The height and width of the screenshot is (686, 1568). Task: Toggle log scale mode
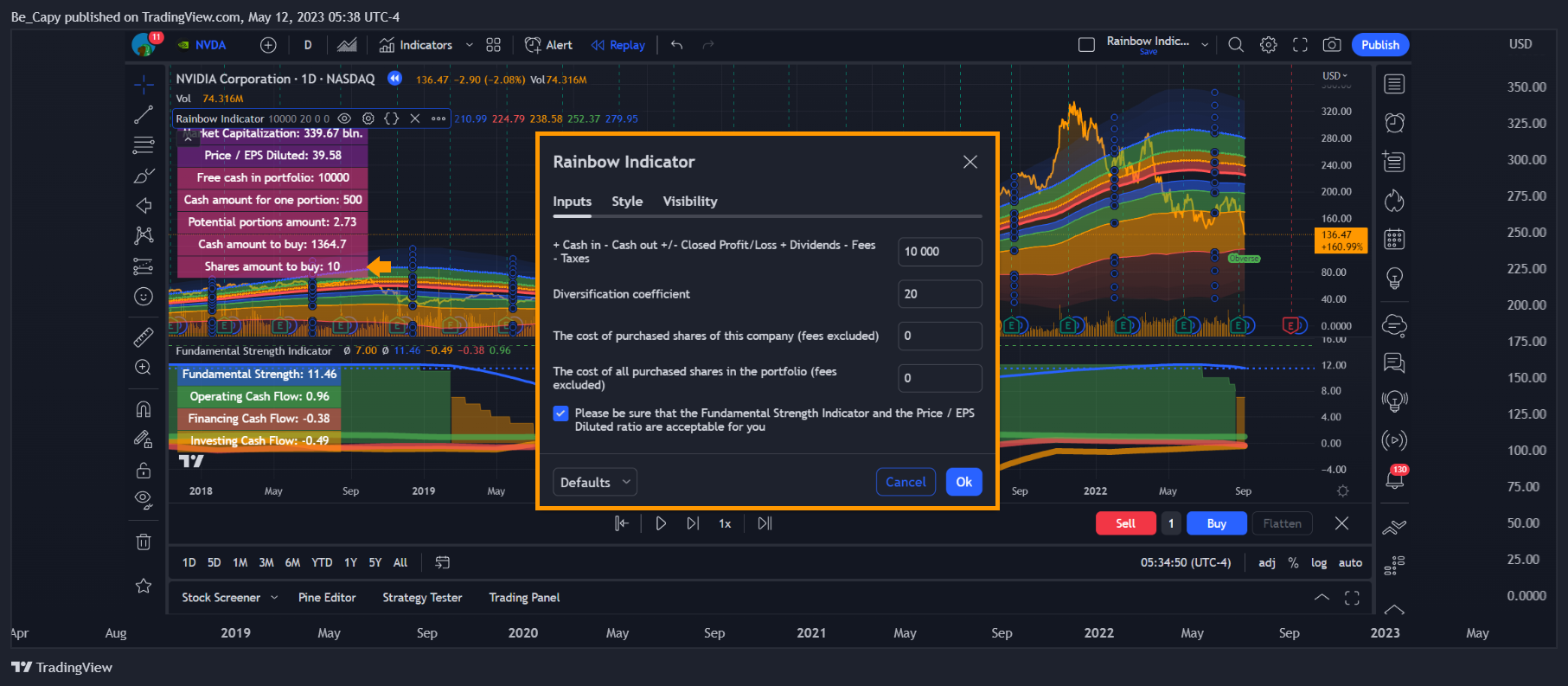[x=1318, y=562]
